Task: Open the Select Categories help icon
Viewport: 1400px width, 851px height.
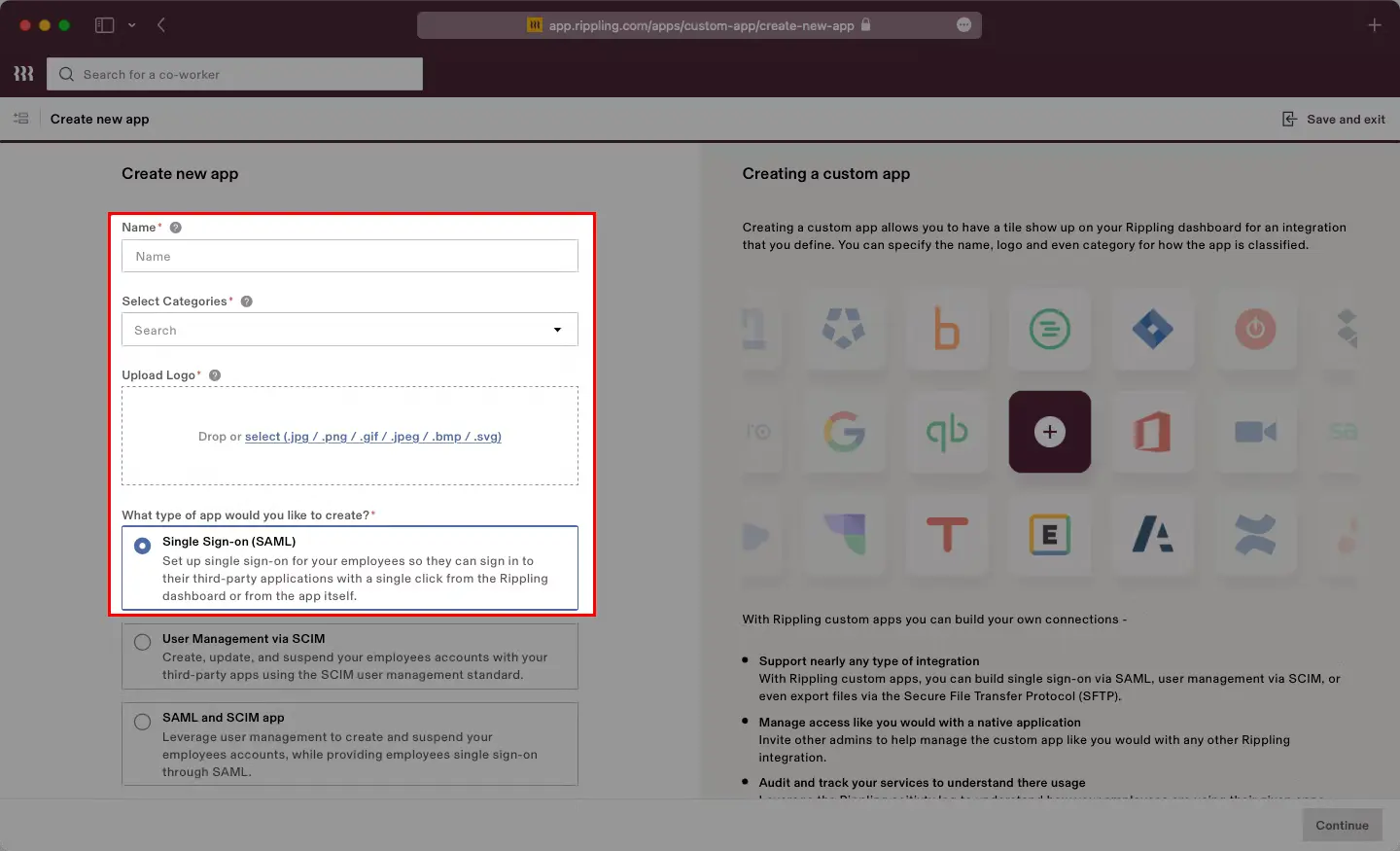Action: [x=247, y=301]
